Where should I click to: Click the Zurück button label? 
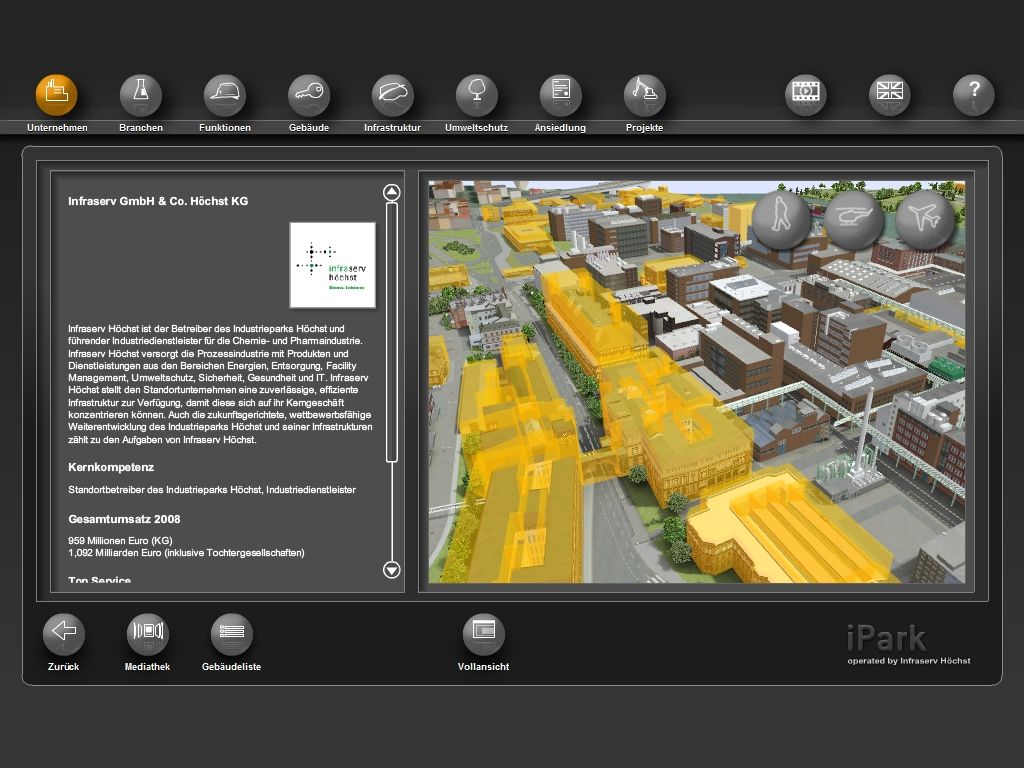click(x=63, y=667)
